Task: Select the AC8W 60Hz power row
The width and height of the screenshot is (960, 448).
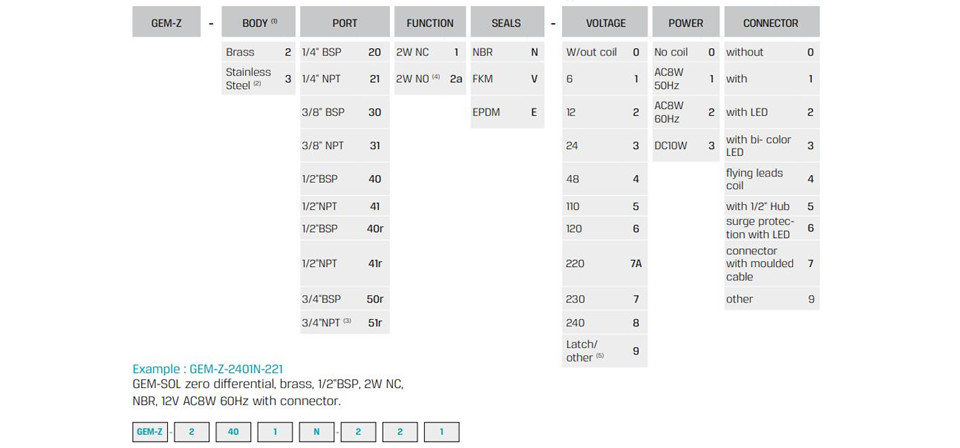Action: (x=686, y=112)
